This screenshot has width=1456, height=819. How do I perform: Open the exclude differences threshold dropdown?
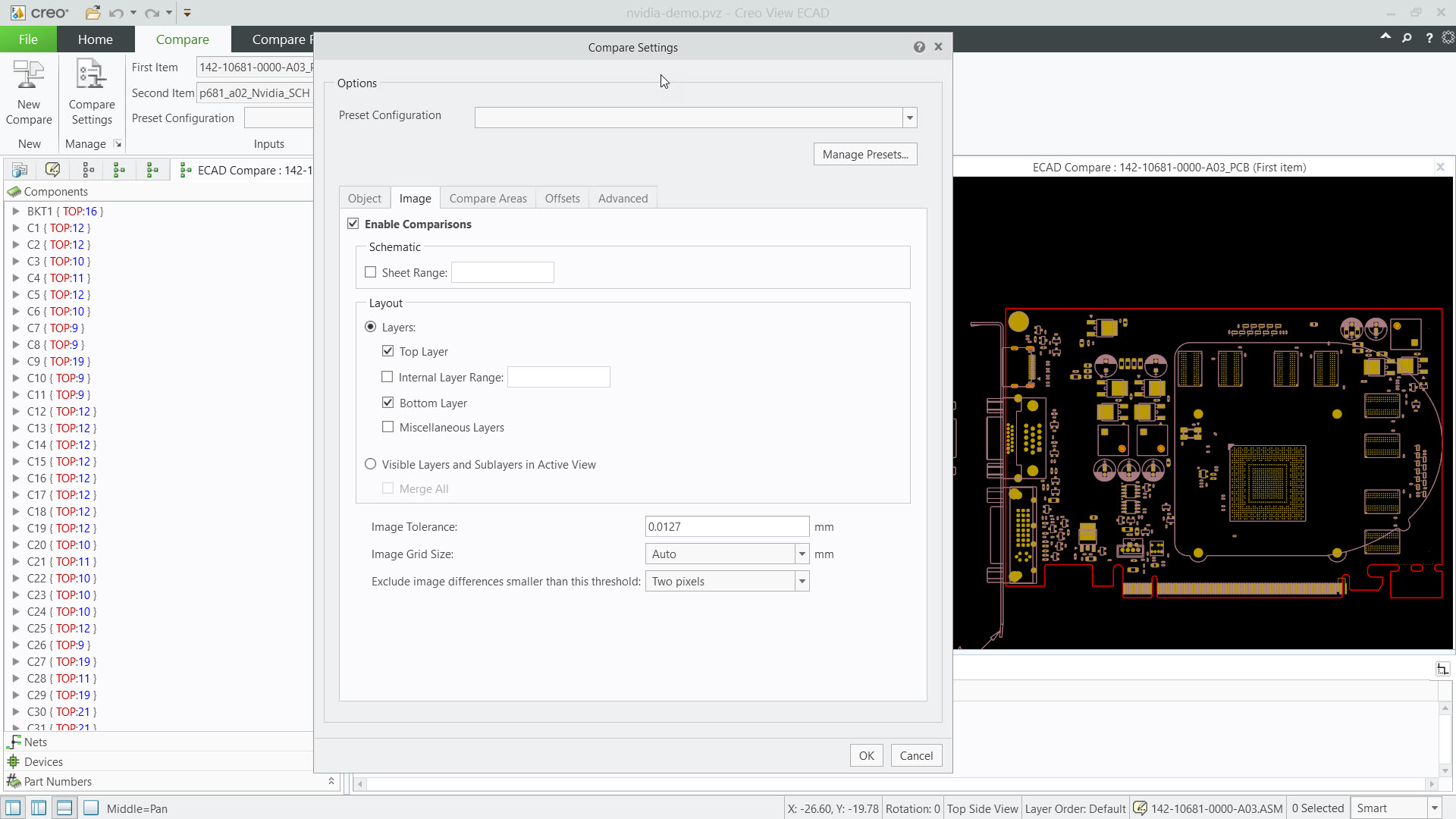(802, 582)
